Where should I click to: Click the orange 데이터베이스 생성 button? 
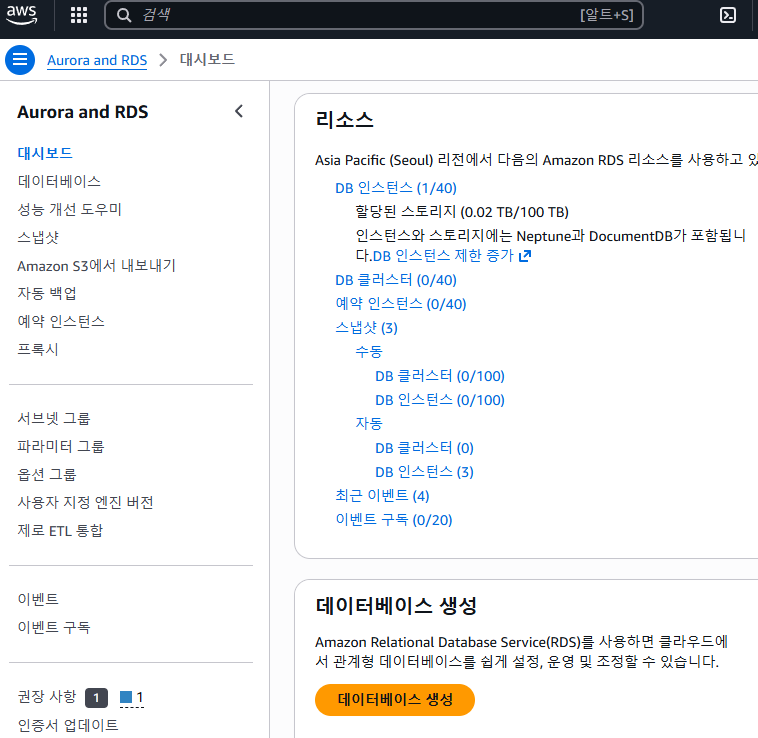(394, 700)
